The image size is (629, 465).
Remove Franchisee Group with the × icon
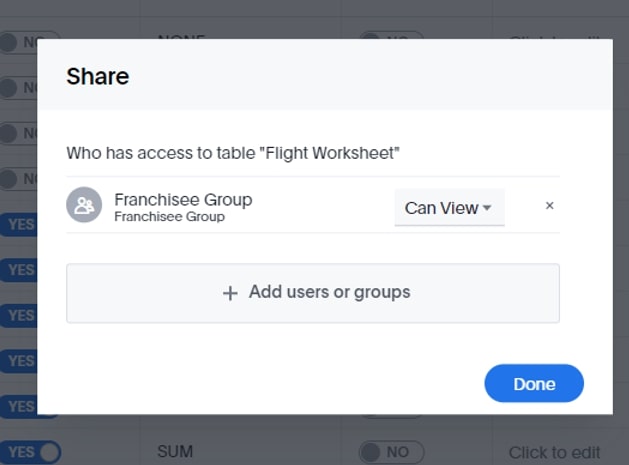point(550,206)
